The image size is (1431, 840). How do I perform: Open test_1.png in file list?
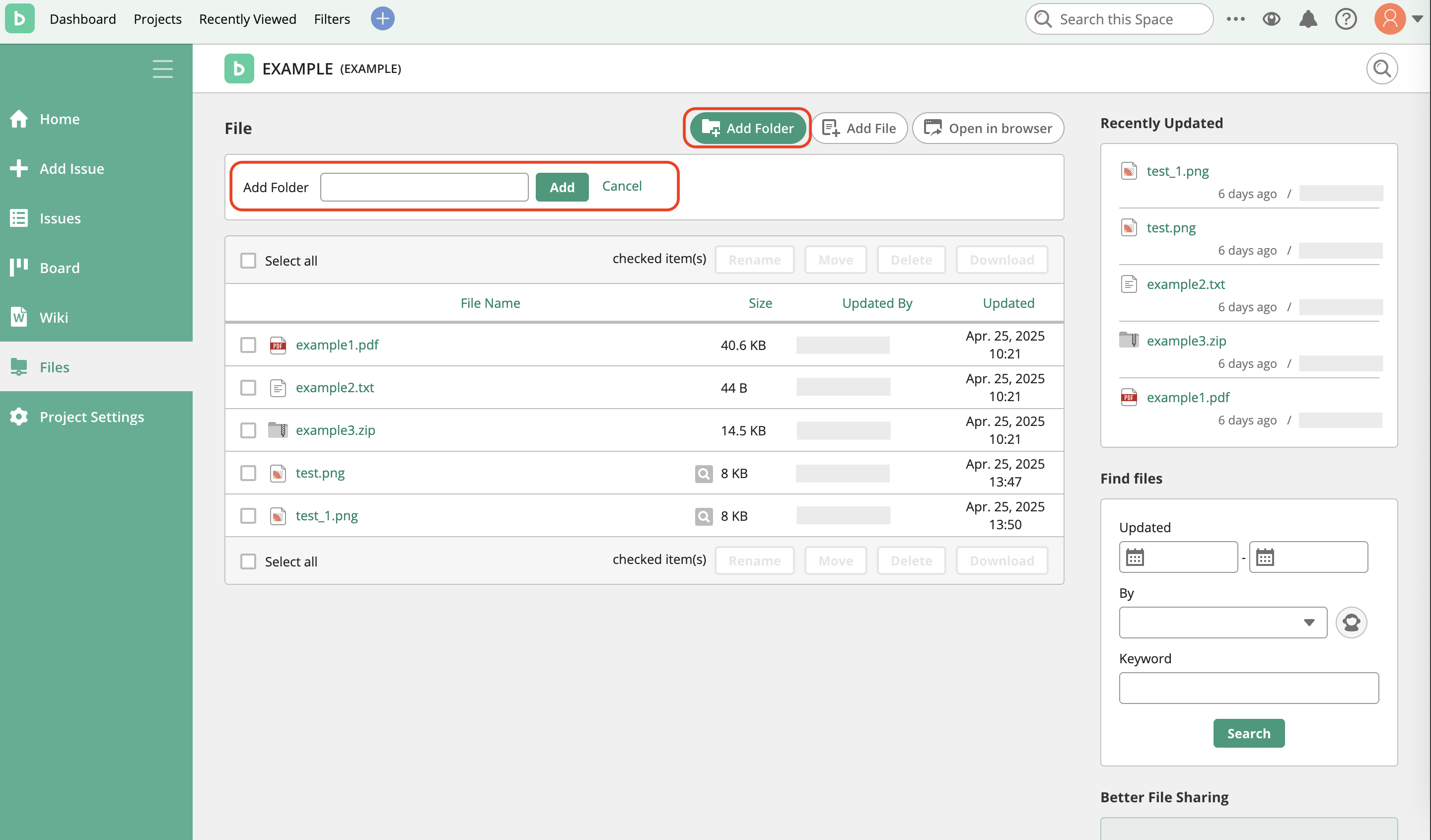327,516
